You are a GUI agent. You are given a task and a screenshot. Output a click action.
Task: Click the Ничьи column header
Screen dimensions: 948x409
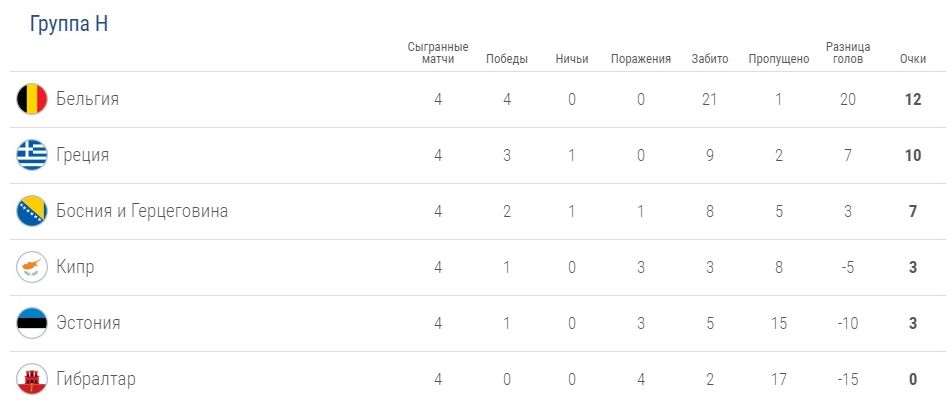(572, 59)
